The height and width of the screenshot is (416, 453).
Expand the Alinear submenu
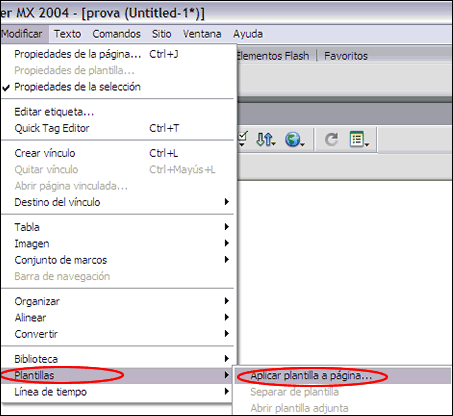pyautogui.click(x=118, y=318)
